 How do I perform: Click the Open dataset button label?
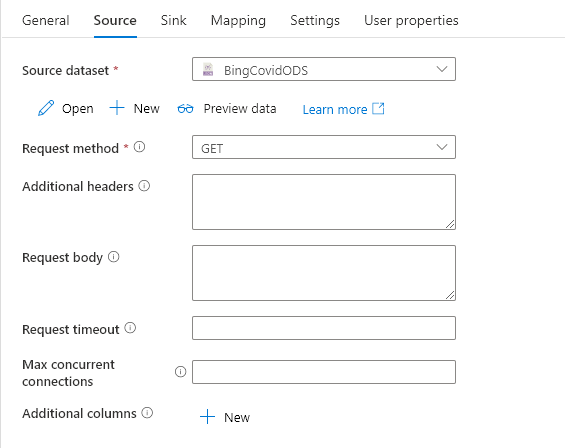(77, 108)
